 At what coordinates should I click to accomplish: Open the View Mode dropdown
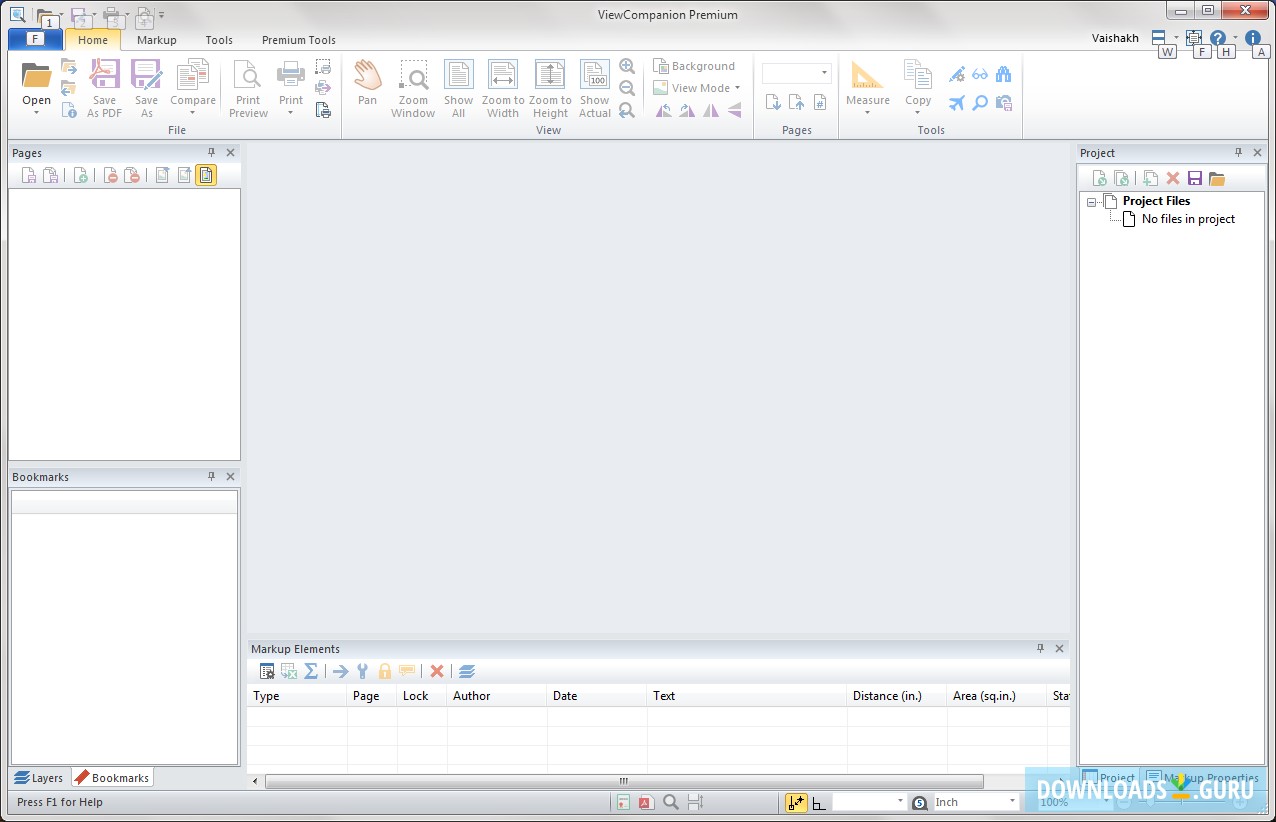point(697,88)
